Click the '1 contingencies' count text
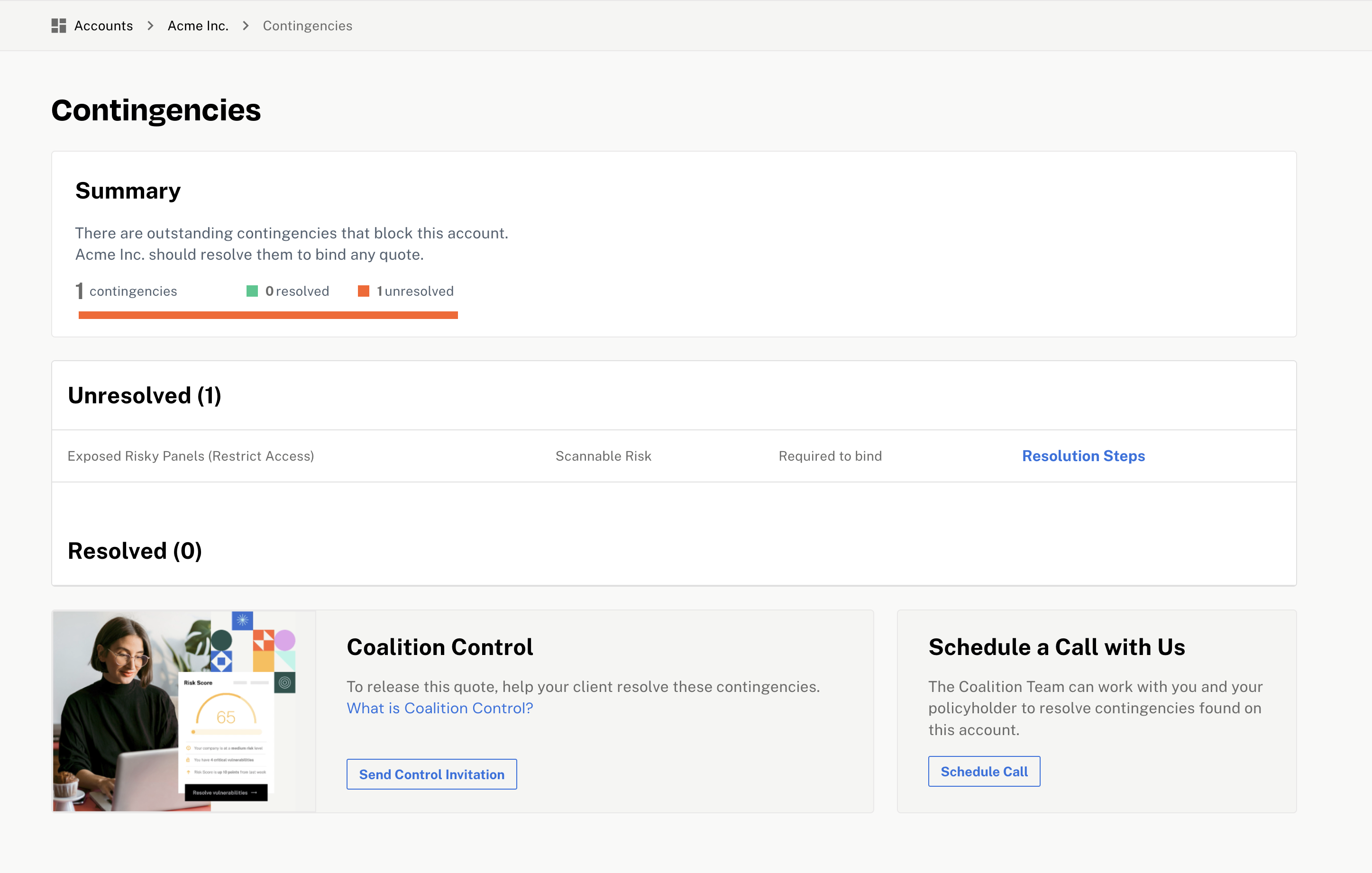 [127, 291]
